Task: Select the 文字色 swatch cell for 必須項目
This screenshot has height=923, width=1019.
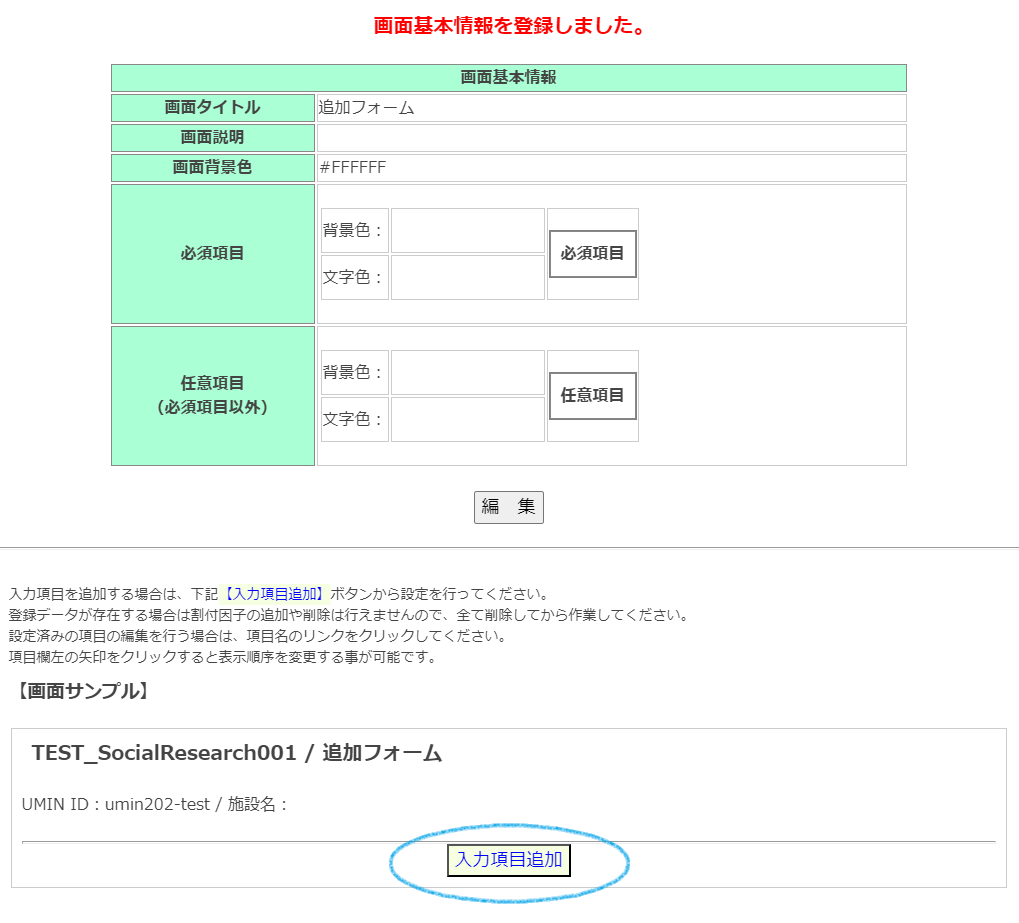Action: pos(467,278)
